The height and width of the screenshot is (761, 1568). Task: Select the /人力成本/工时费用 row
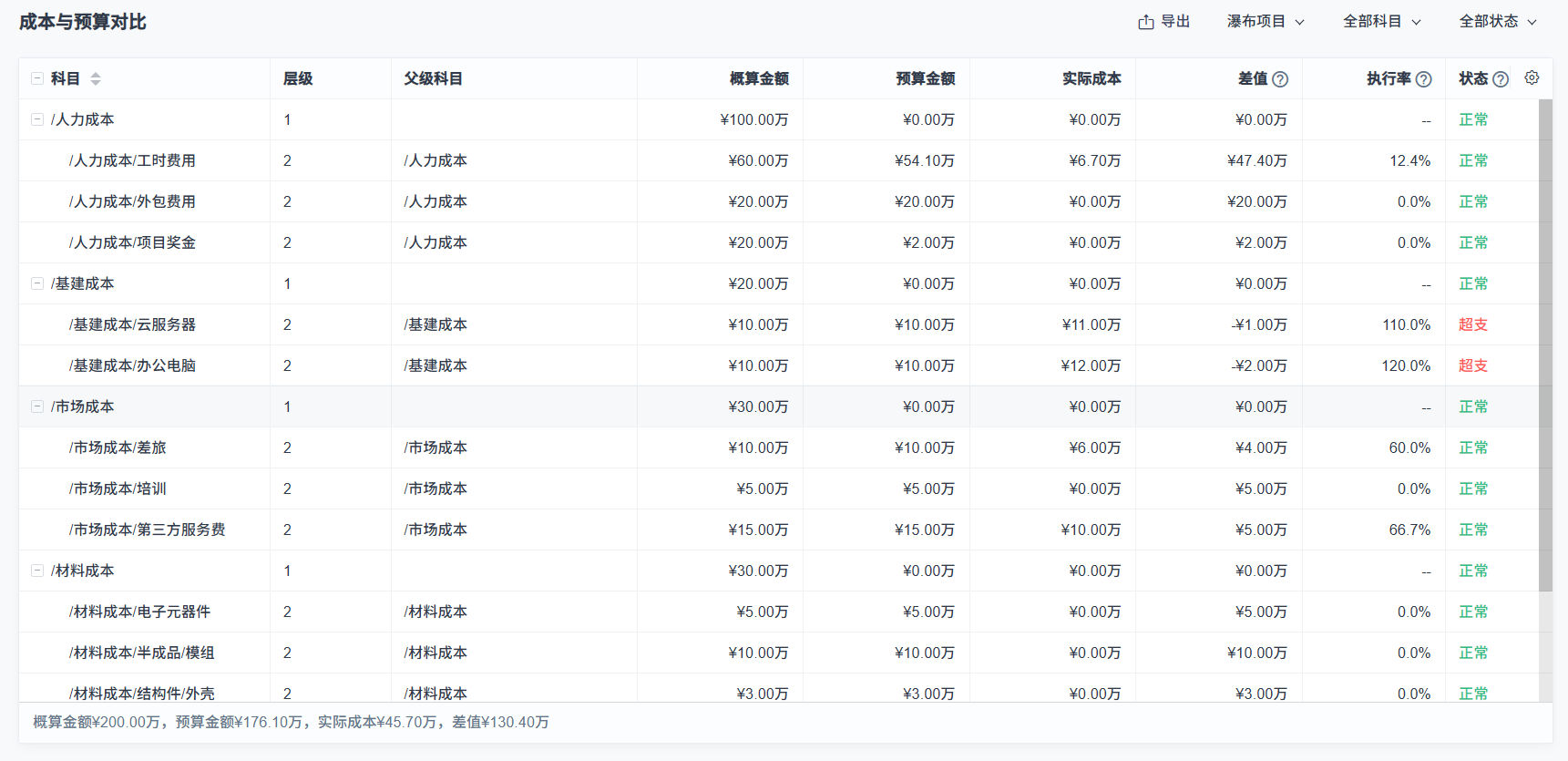778,160
